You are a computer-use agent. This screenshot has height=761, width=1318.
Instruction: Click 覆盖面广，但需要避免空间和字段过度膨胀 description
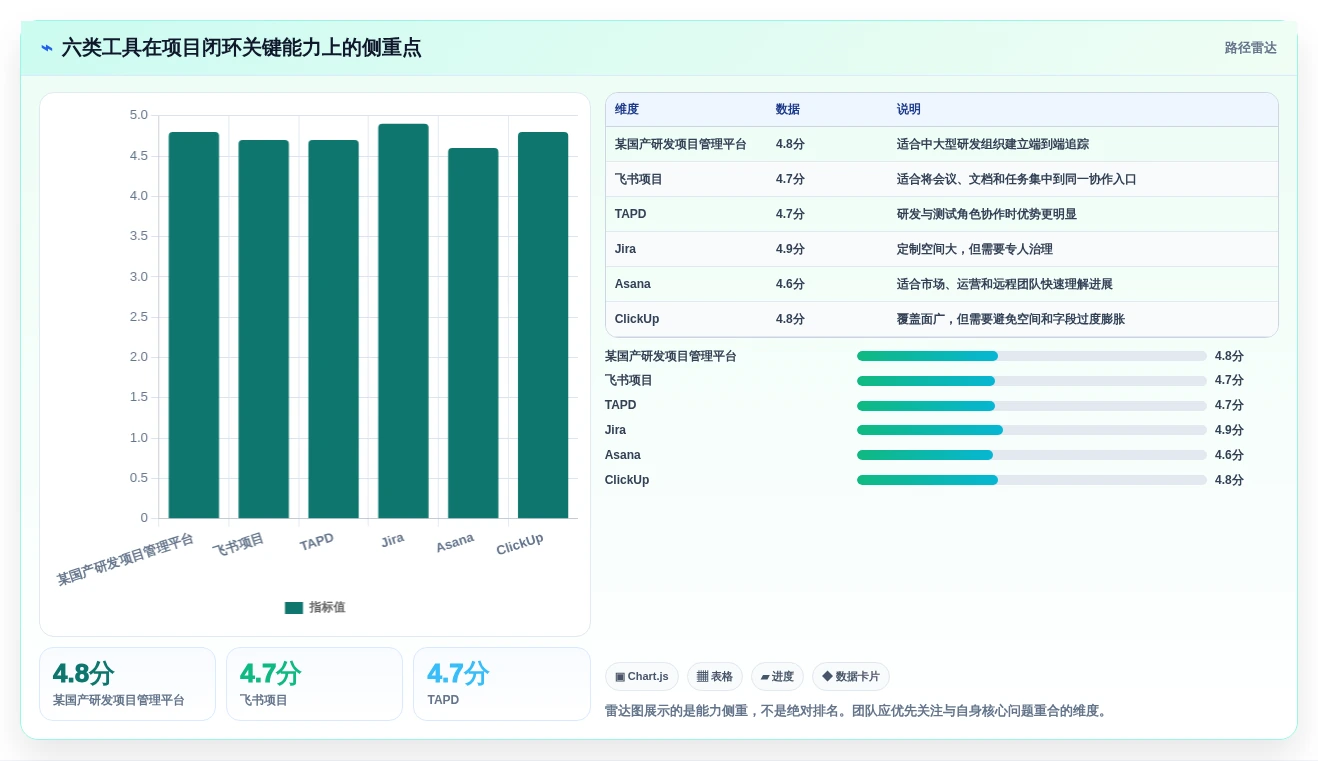point(1011,319)
